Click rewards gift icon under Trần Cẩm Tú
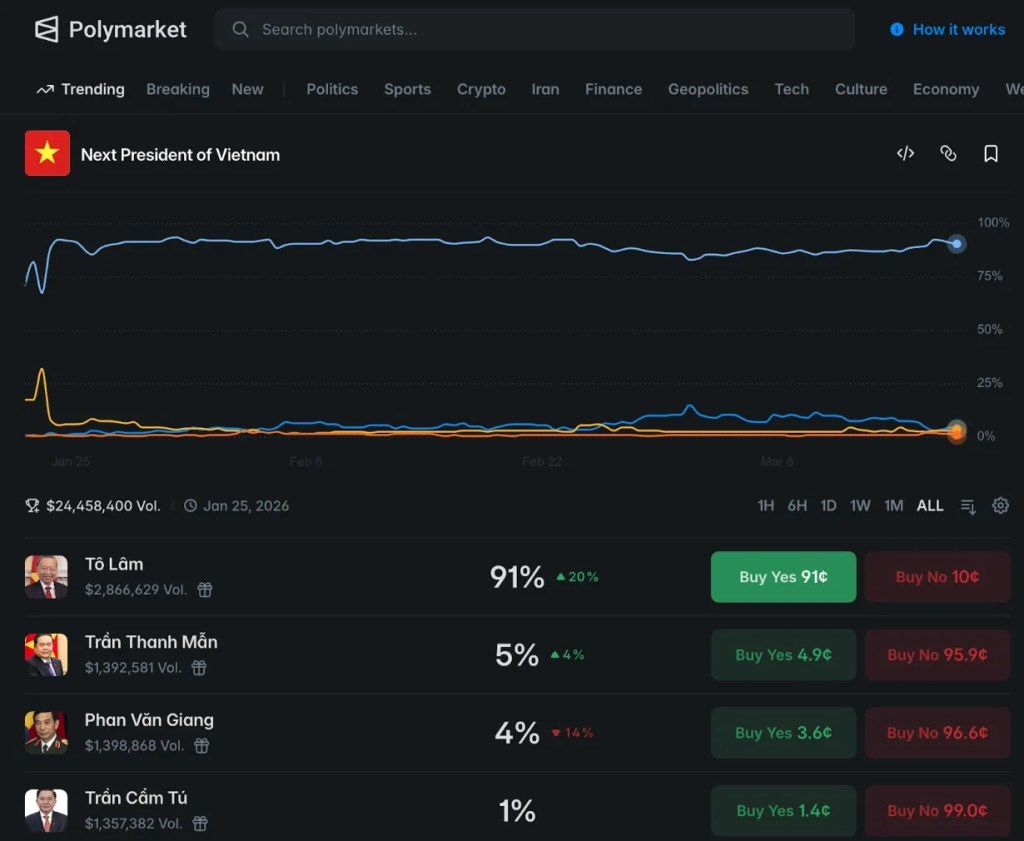1024x841 pixels. 200,824
